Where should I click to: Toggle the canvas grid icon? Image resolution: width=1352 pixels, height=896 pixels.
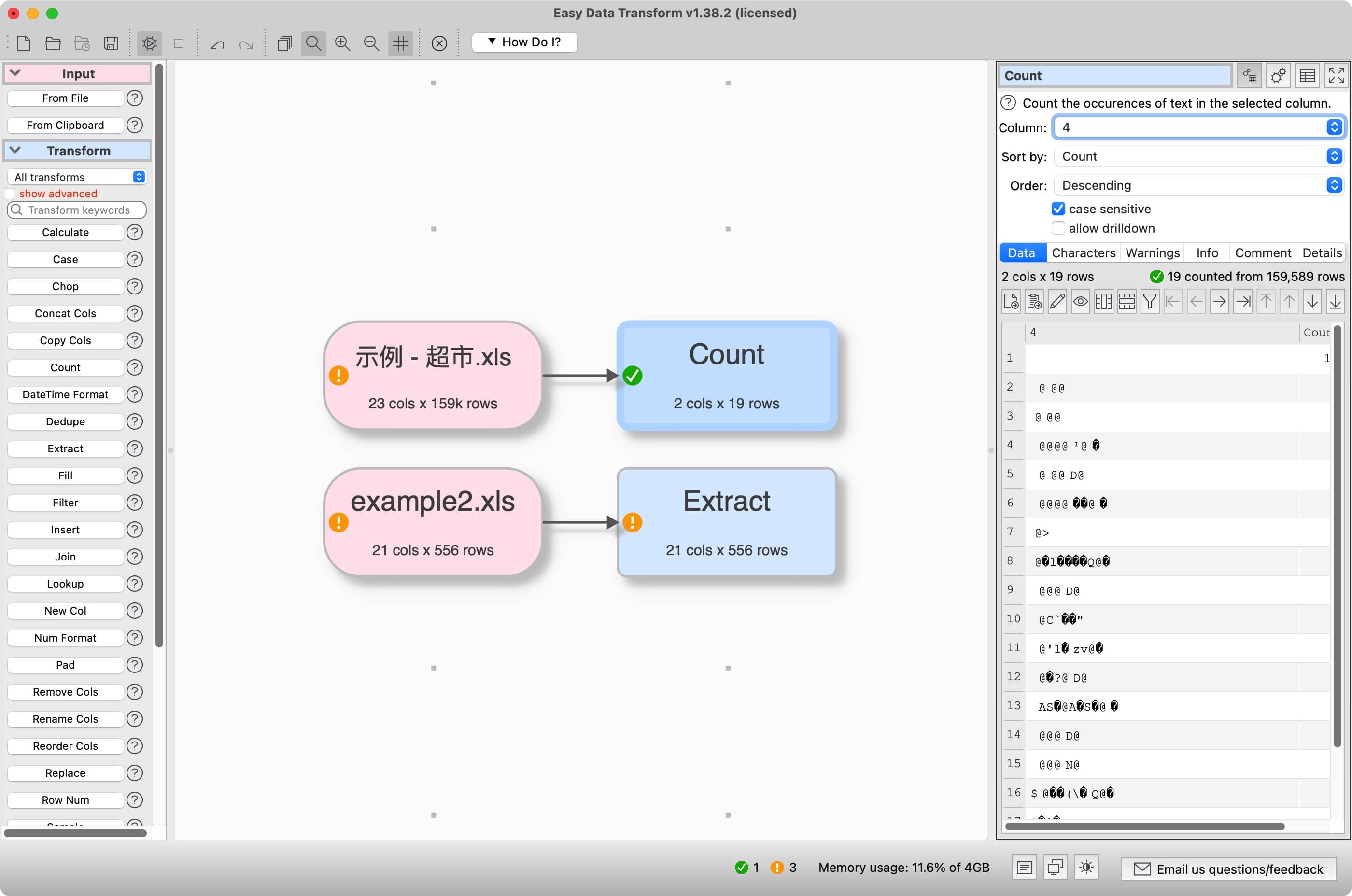pyautogui.click(x=401, y=43)
